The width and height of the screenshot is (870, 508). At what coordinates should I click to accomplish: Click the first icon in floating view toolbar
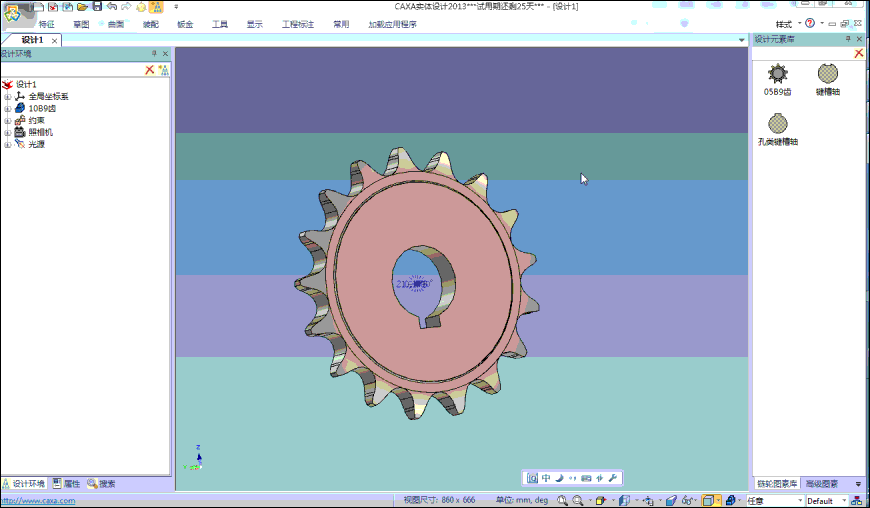pos(532,478)
